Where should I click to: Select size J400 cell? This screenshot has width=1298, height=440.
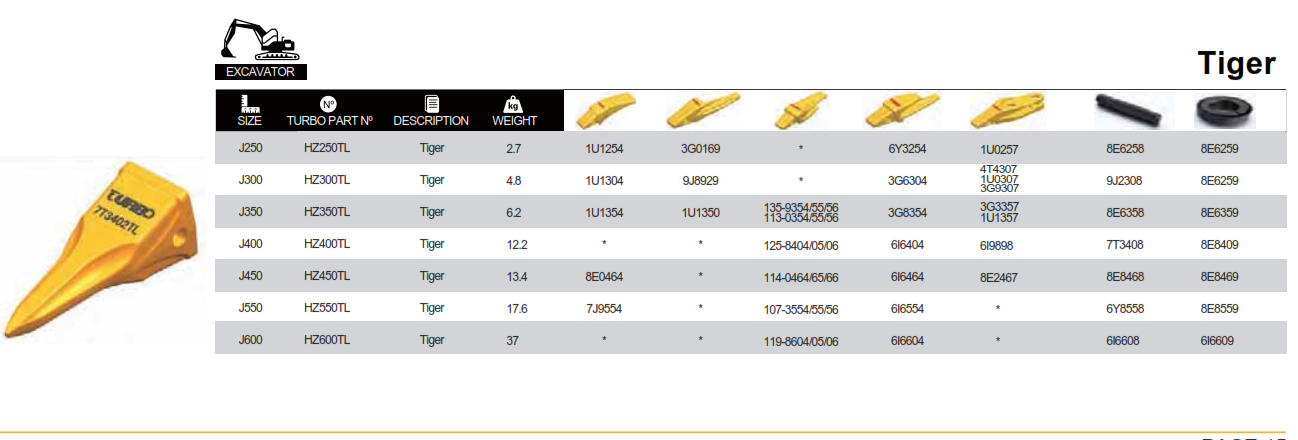(x=250, y=243)
